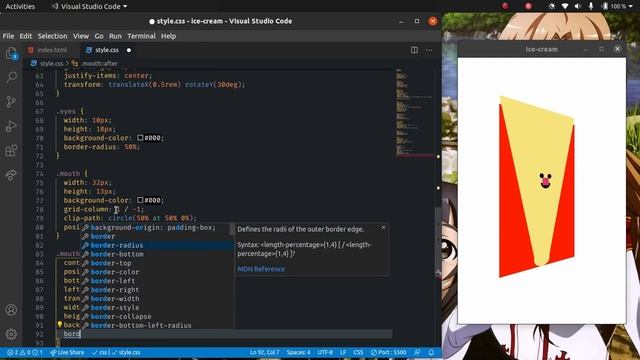The width and height of the screenshot is (640, 360).
Task: Select background-origin: padding-box suggestion
Action: pyautogui.click(x=157, y=227)
